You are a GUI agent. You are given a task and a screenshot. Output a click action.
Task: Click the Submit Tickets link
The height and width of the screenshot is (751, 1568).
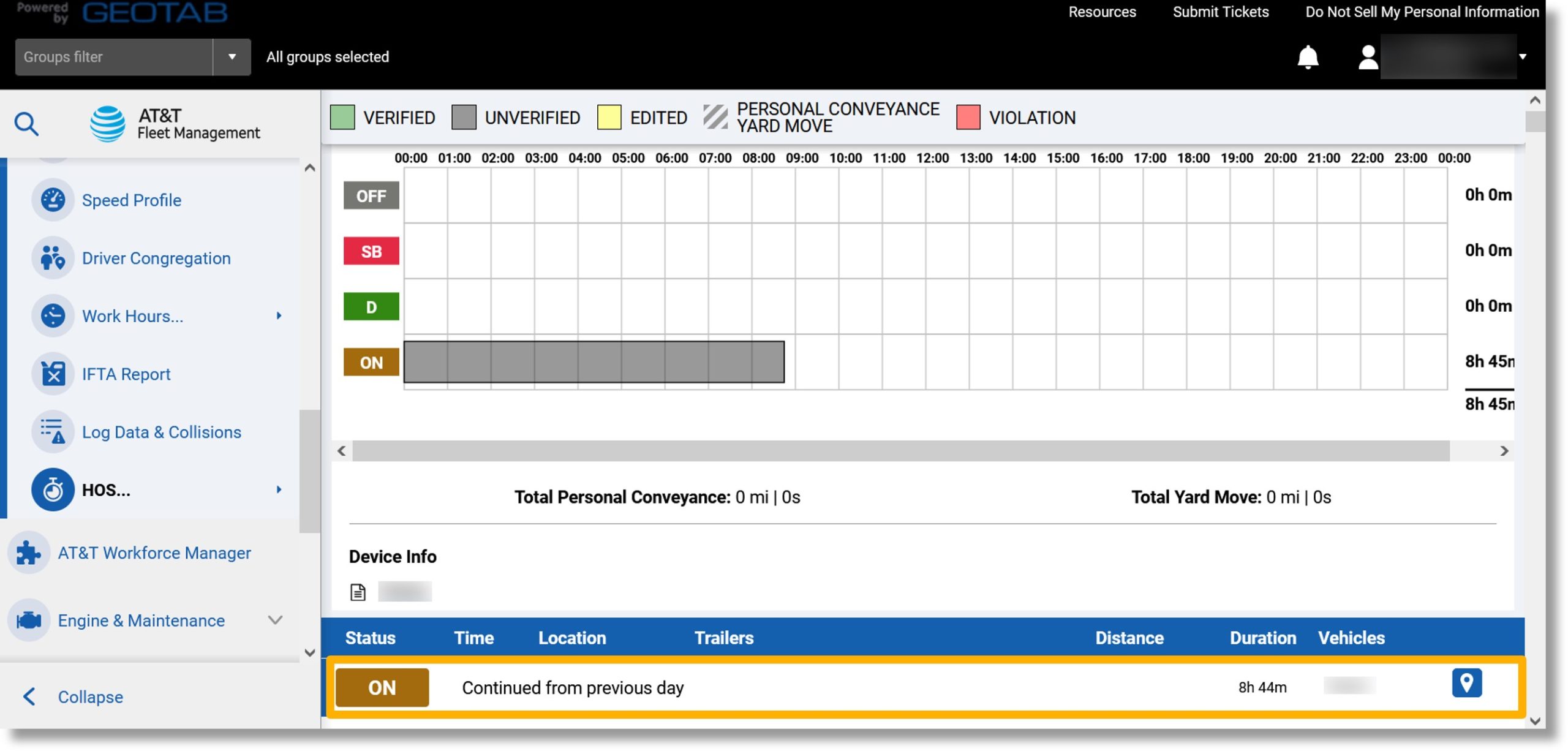coord(1220,12)
